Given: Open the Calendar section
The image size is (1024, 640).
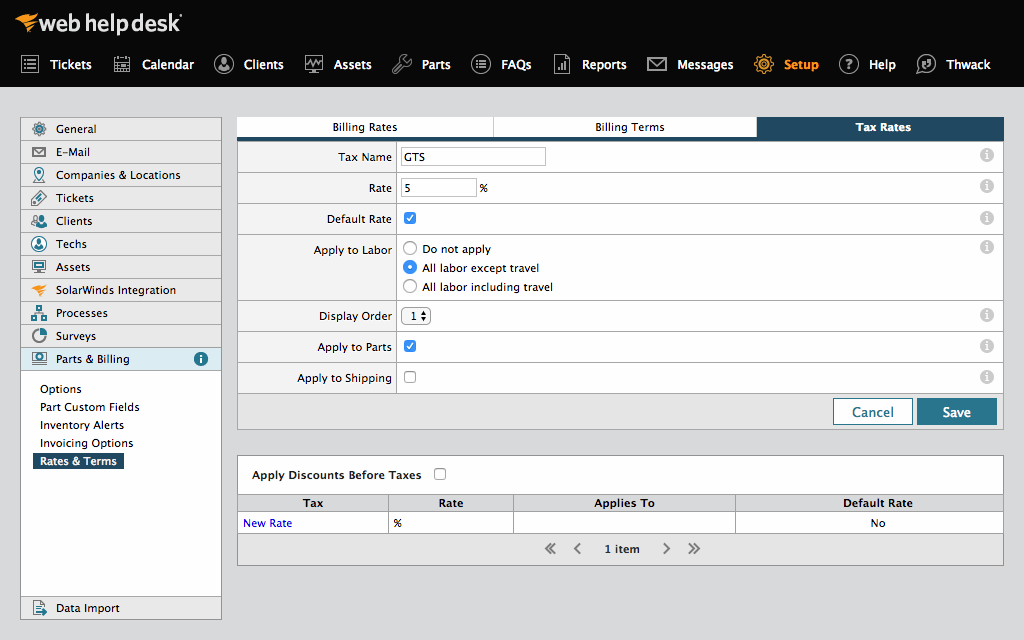Looking at the screenshot, I should (x=153, y=64).
